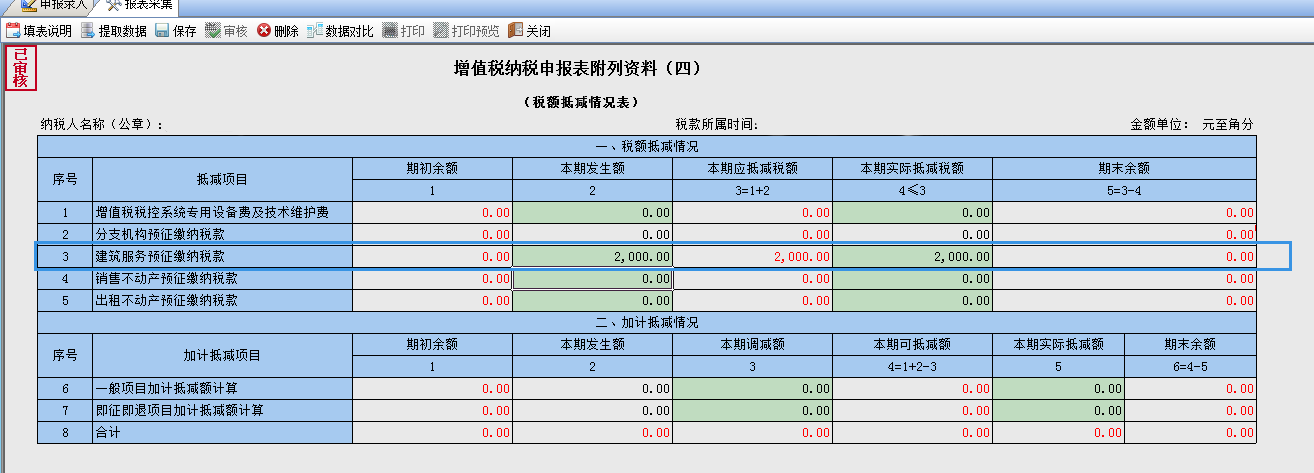Screen dimensions: 1314x473
Task: Click row 7 本期调减额 input cell
Action: click(x=752, y=410)
